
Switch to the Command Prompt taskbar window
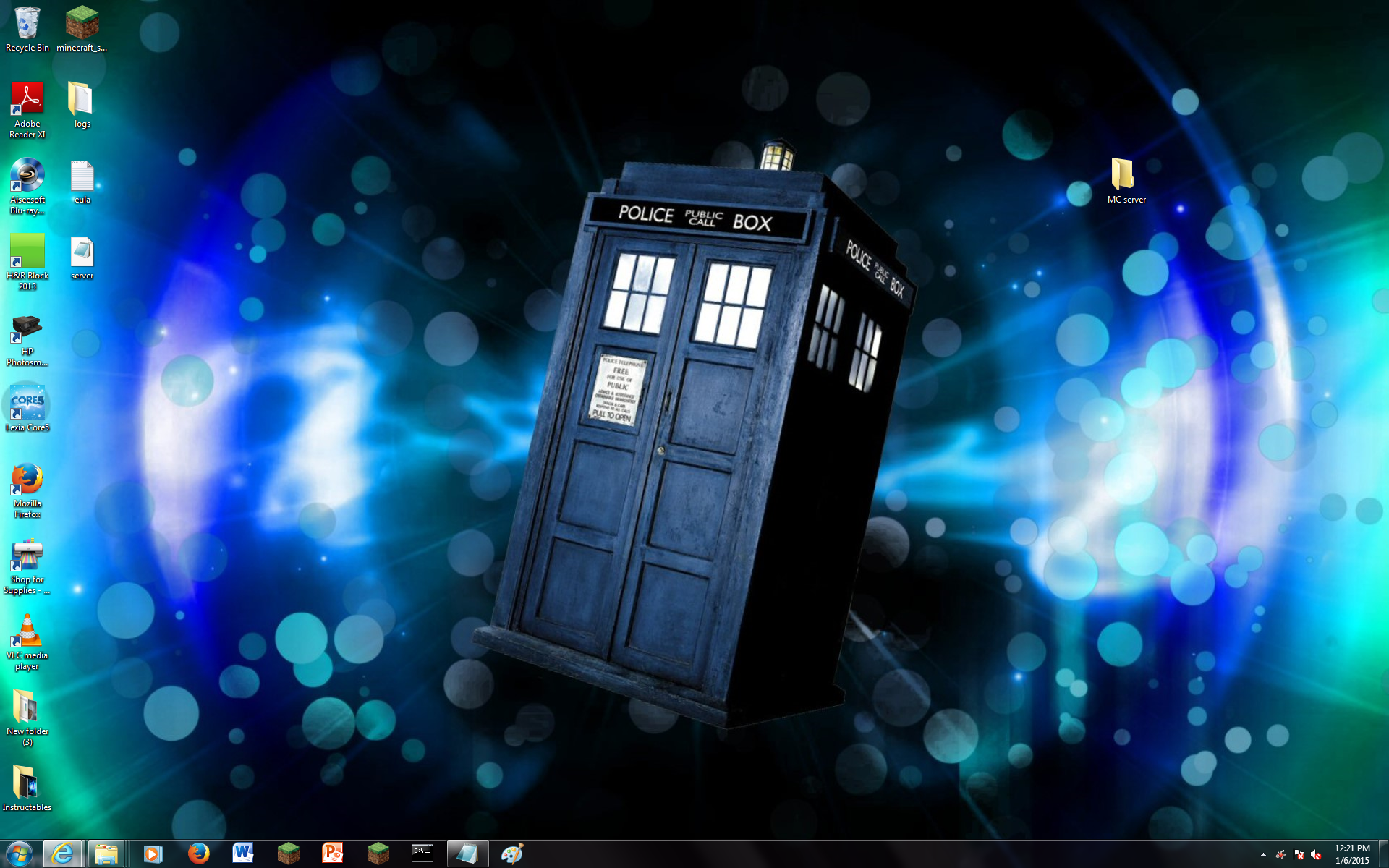pos(422,854)
